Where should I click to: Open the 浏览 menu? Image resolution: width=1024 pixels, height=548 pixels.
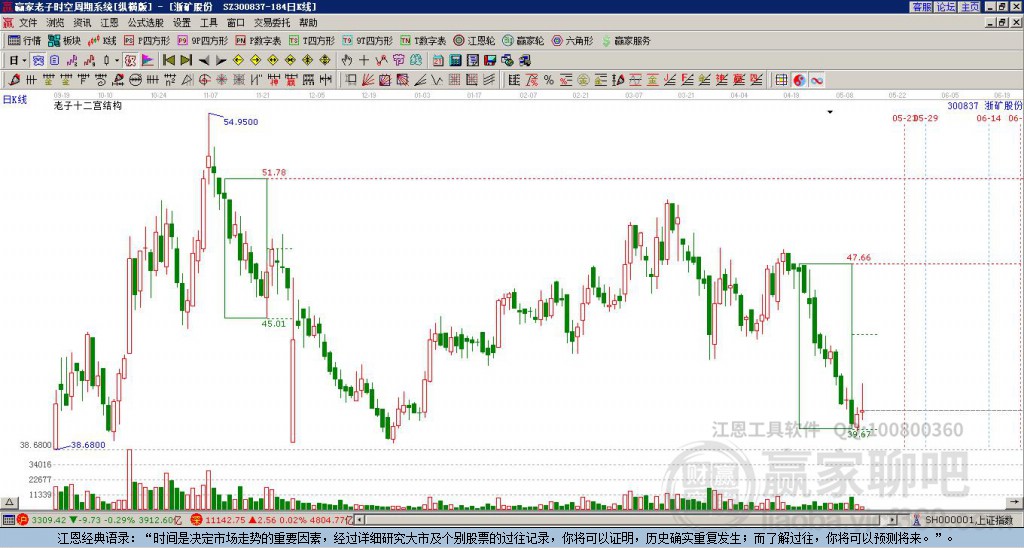click(56, 23)
